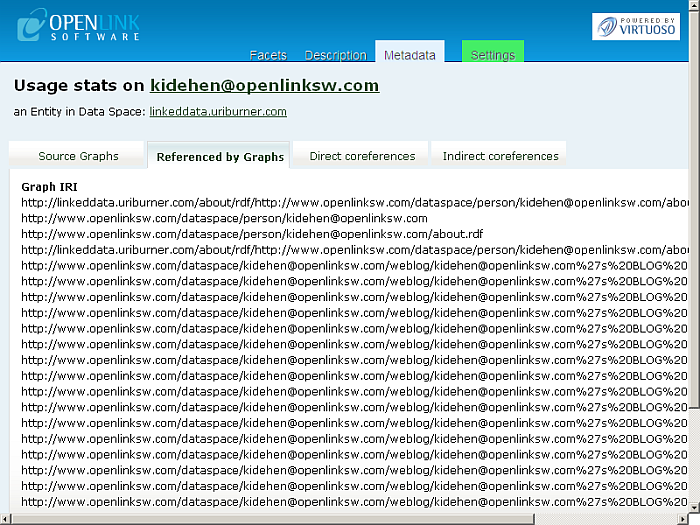
Task: Open the Facets tab
Action: click(x=268, y=55)
